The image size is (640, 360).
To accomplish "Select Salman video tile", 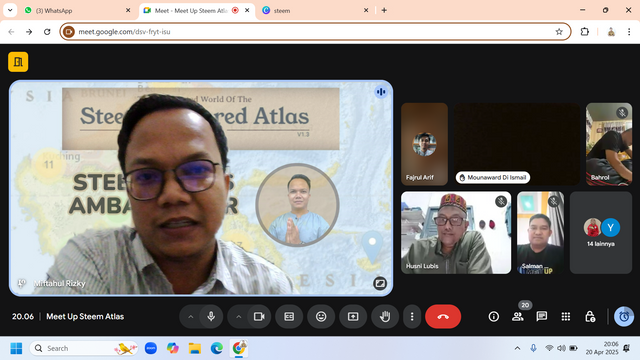I will point(540,233).
